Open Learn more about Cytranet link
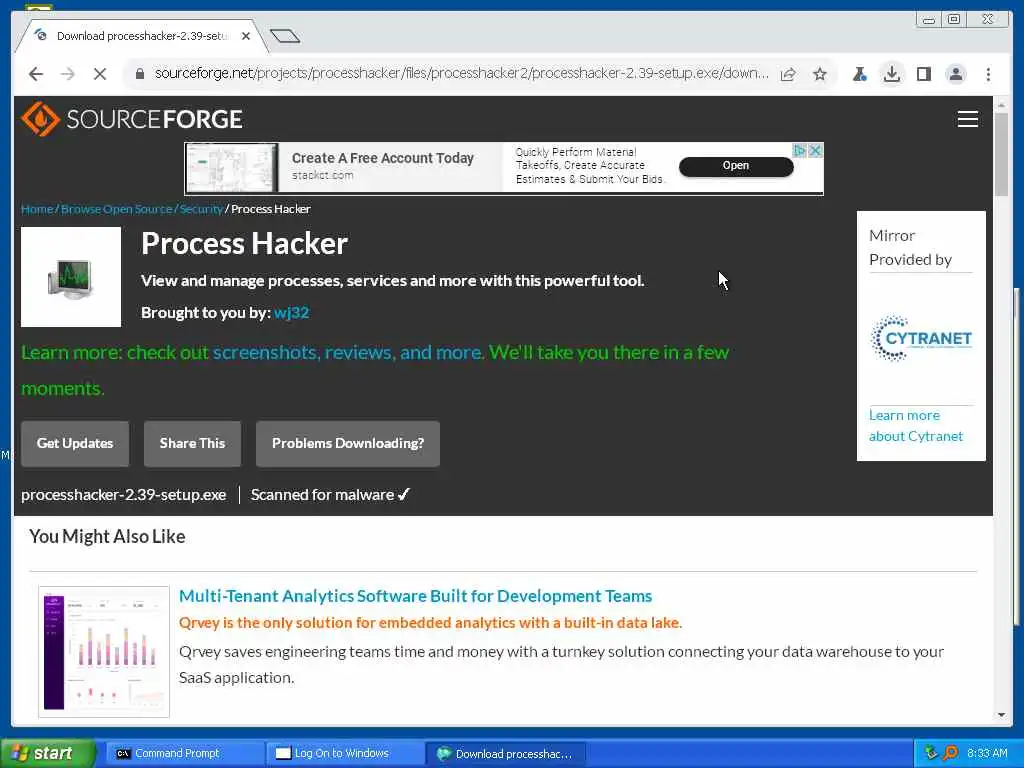 pos(916,426)
